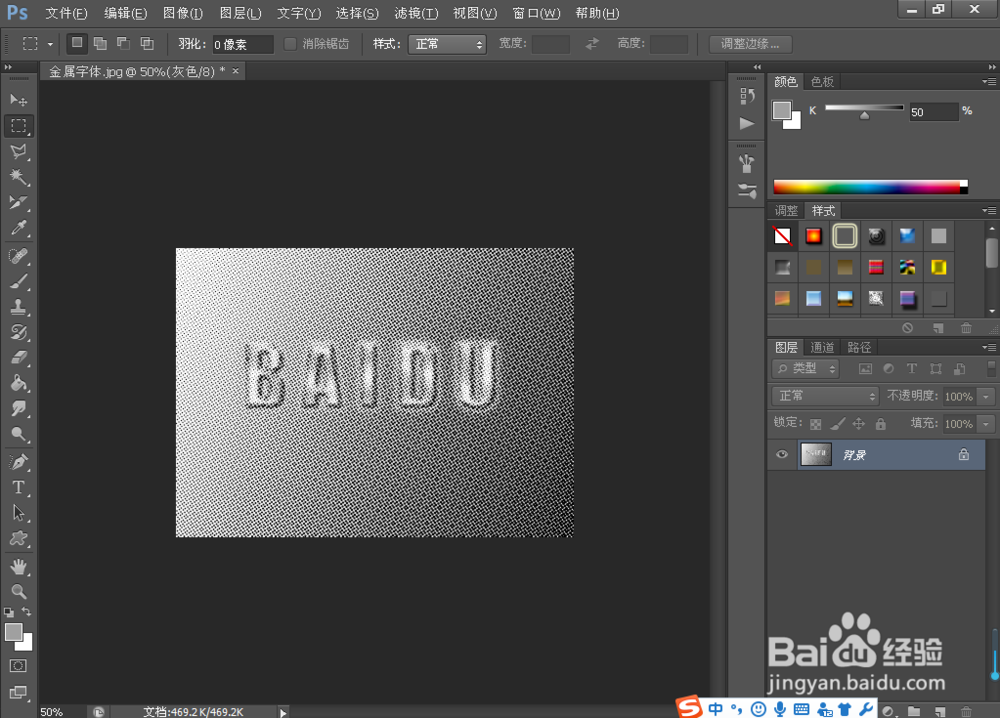Swap width and height button

592,43
